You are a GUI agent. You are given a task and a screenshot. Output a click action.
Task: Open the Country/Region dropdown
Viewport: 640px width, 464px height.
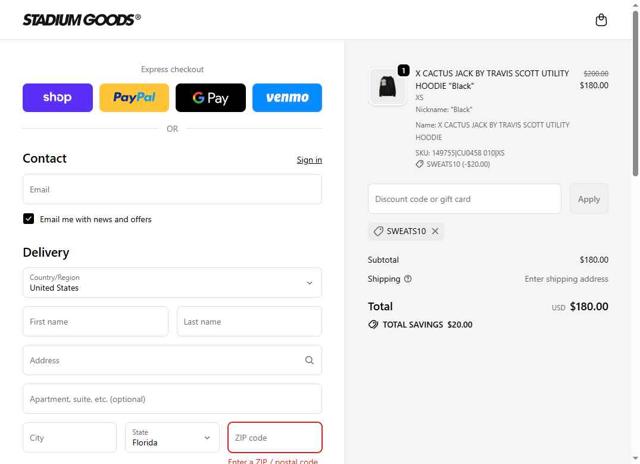click(172, 283)
